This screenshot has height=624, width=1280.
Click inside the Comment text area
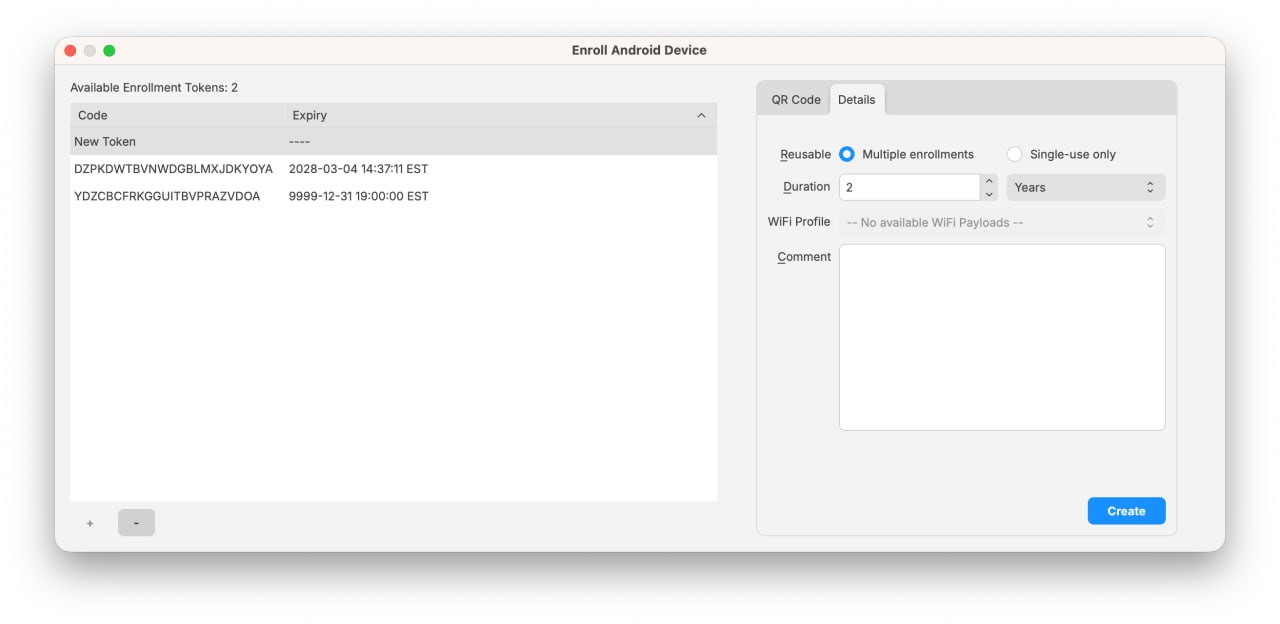[x=1002, y=337]
